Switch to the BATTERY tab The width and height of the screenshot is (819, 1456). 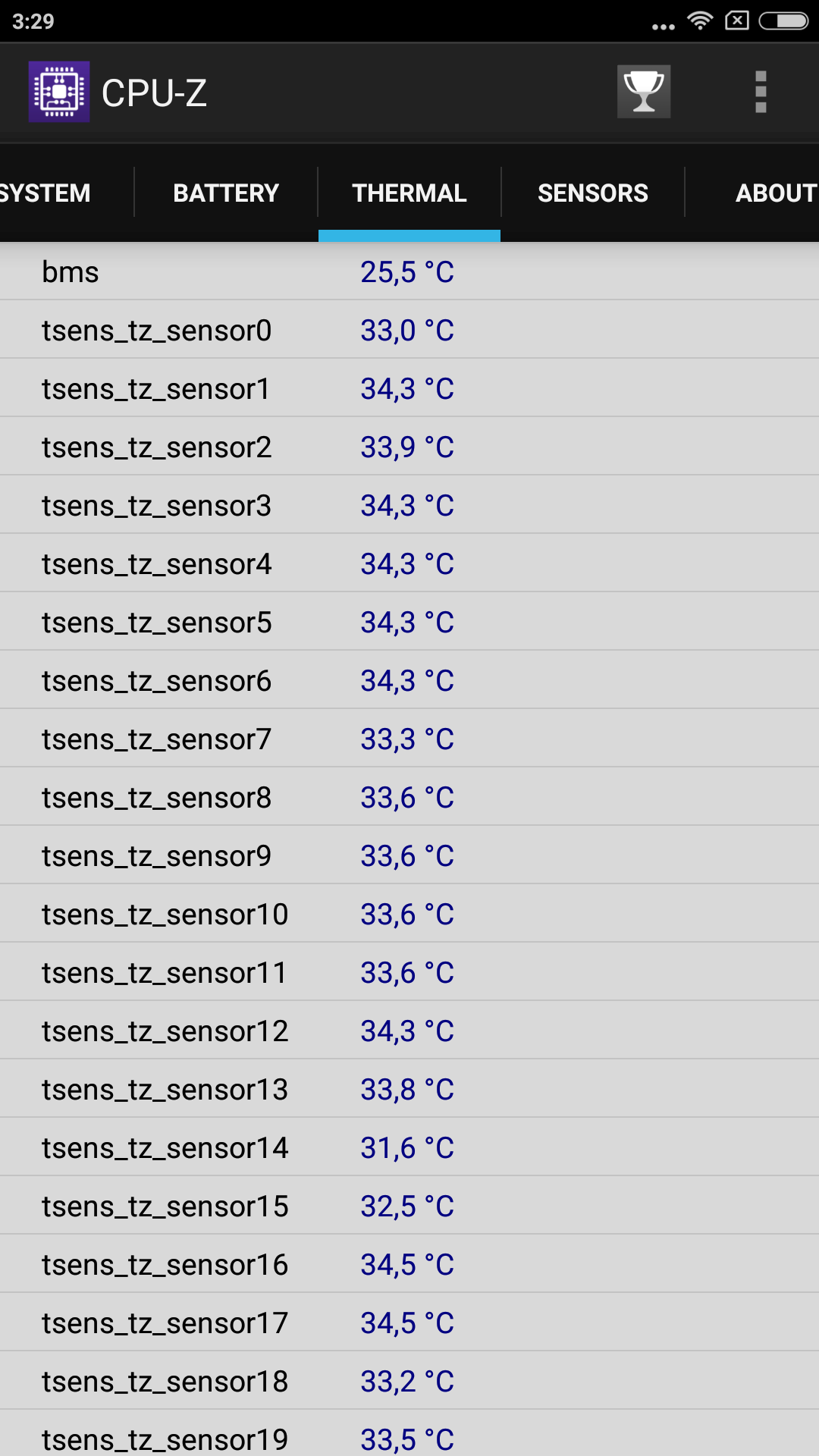pyautogui.click(x=226, y=193)
